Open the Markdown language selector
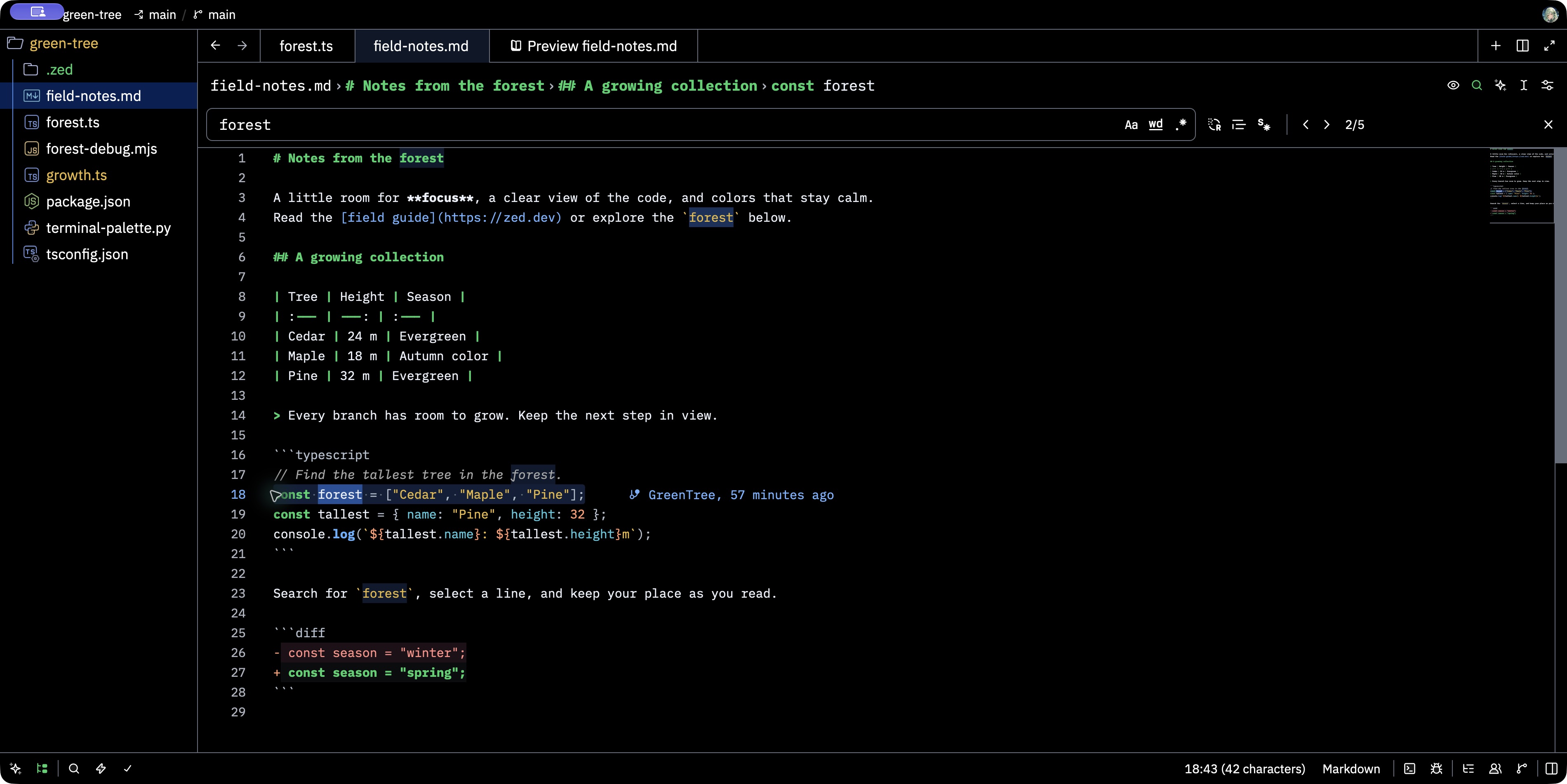Image resolution: width=1567 pixels, height=784 pixels. pos(1351,769)
